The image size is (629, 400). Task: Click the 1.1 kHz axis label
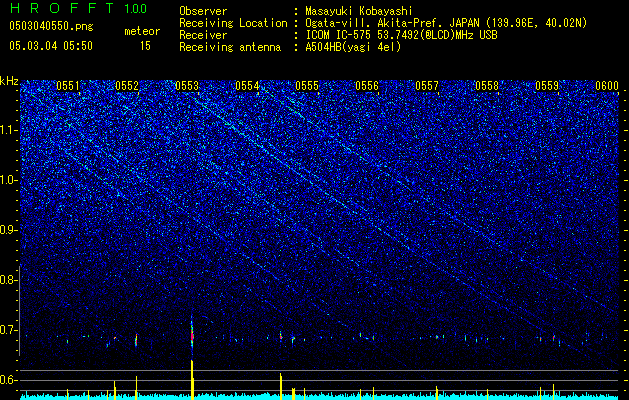point(9,130)
